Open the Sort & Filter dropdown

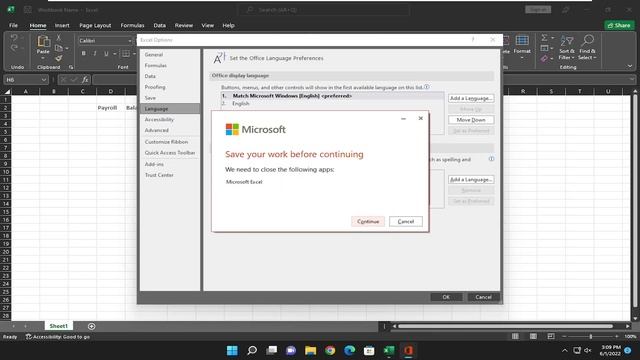coord(567,48)
